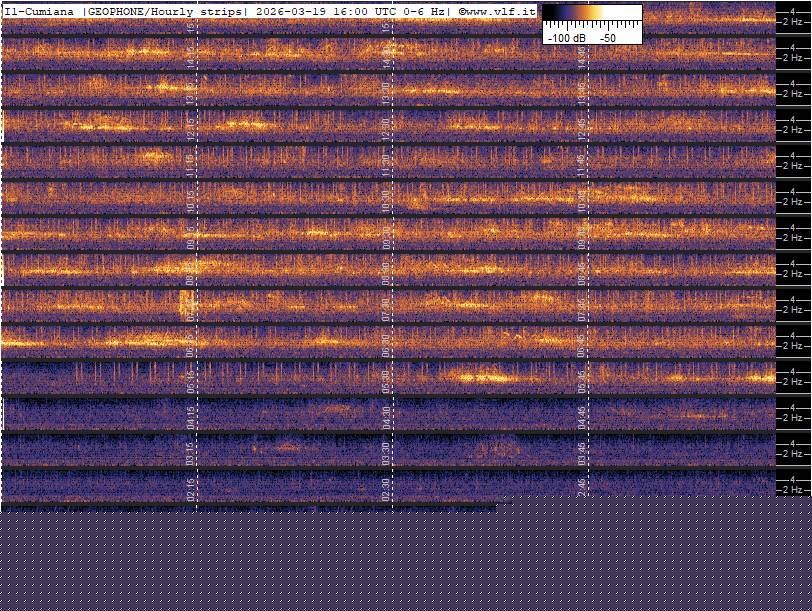Click the 12:30 time marker
Viewport: 812px width, 611px height.
pos(386,128)
